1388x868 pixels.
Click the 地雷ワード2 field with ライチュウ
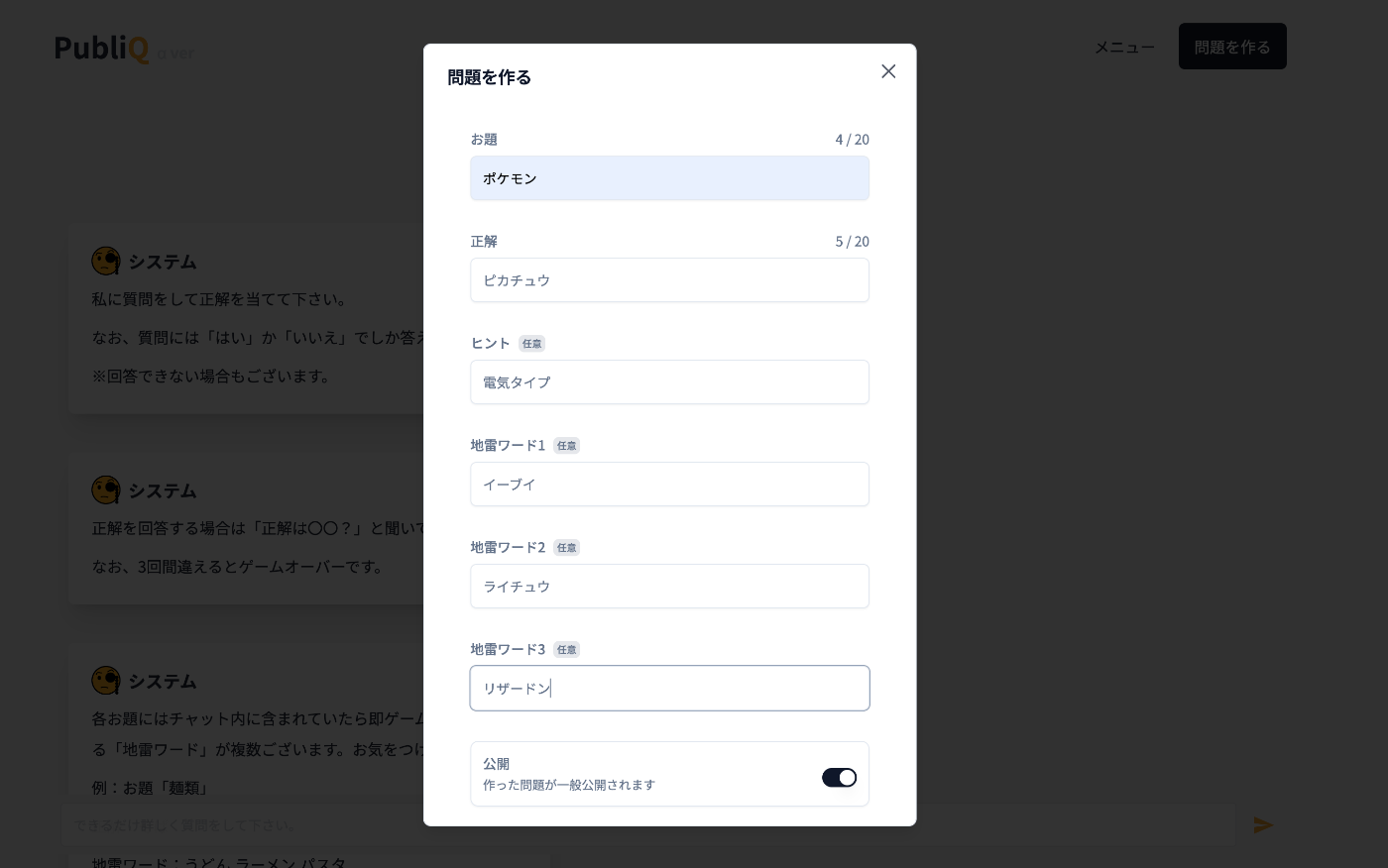669,587
